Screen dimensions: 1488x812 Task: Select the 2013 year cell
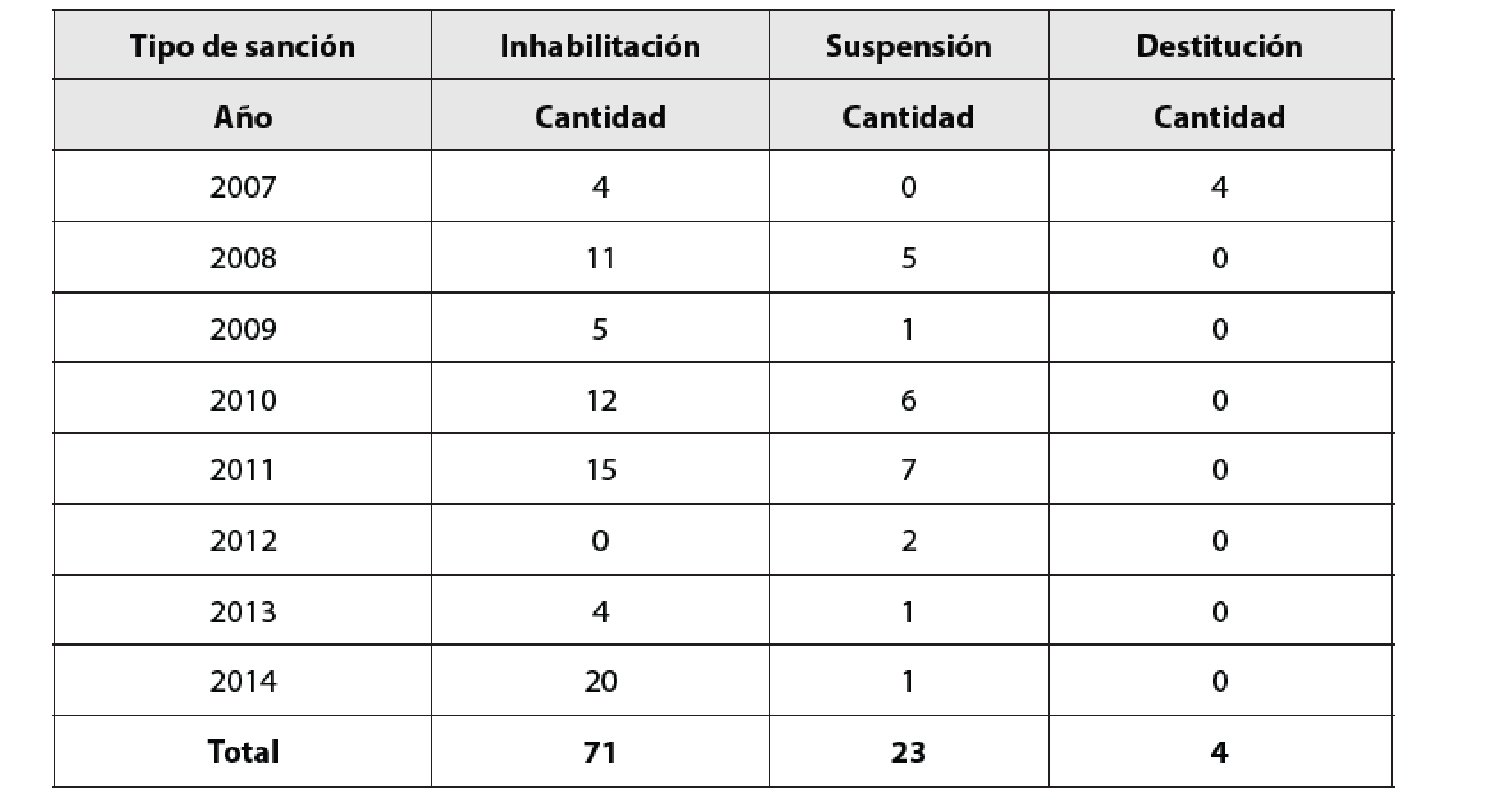click(242, 611)
